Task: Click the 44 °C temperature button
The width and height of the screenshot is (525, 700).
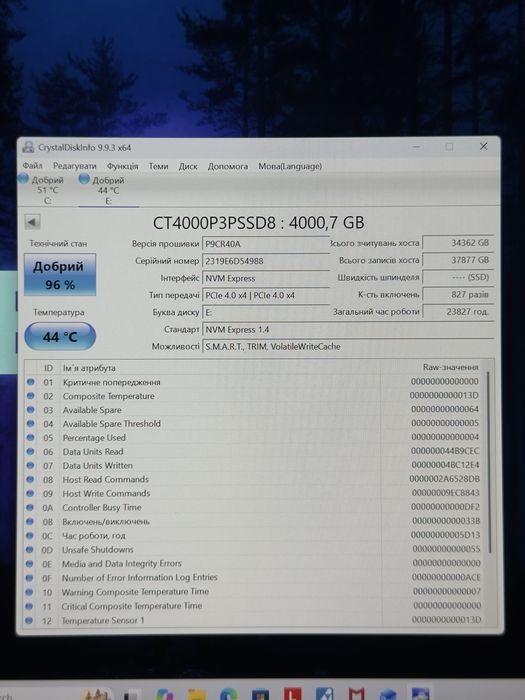Action: 60,336
